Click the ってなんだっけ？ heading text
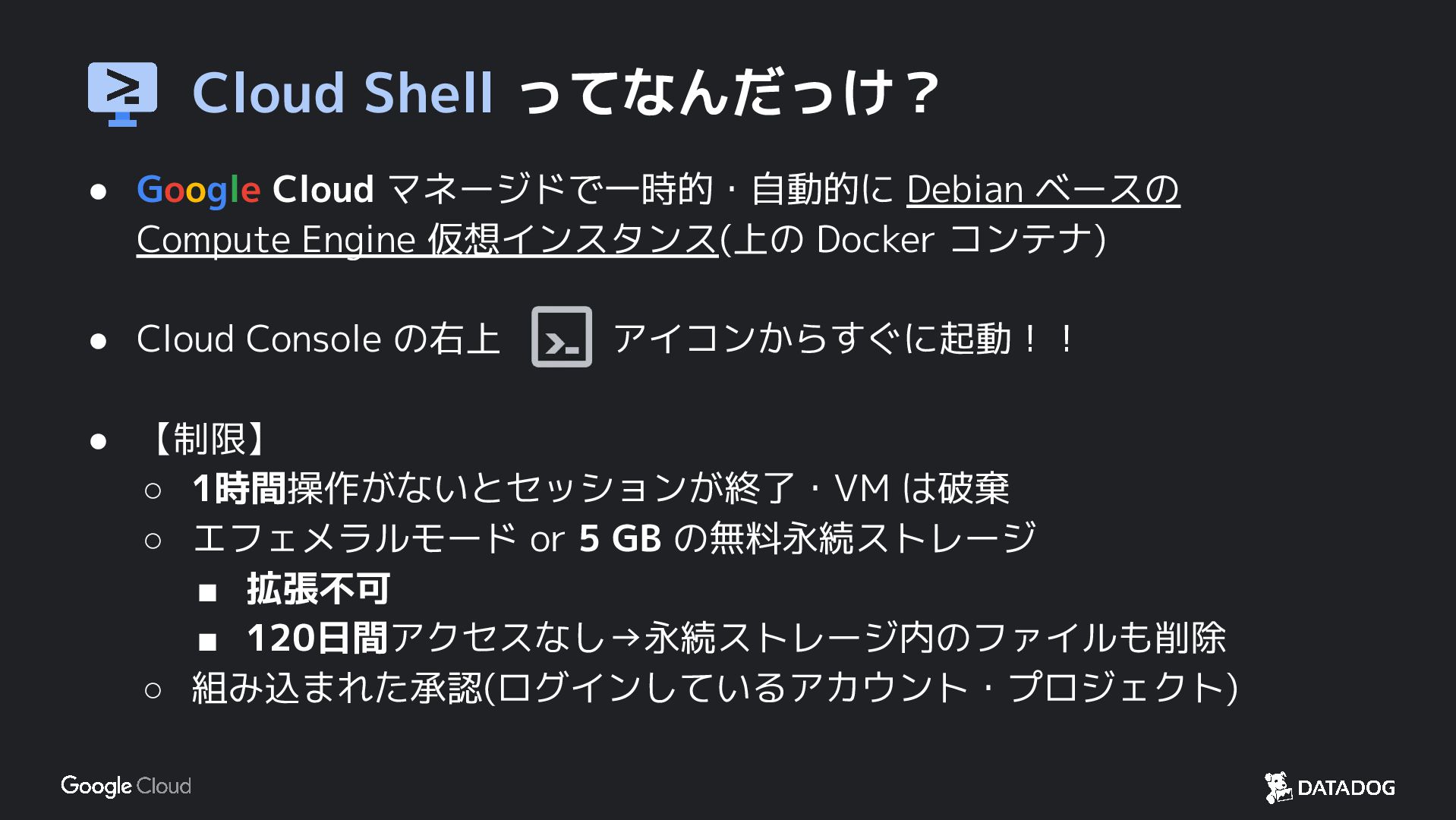 tap(730, 93)
